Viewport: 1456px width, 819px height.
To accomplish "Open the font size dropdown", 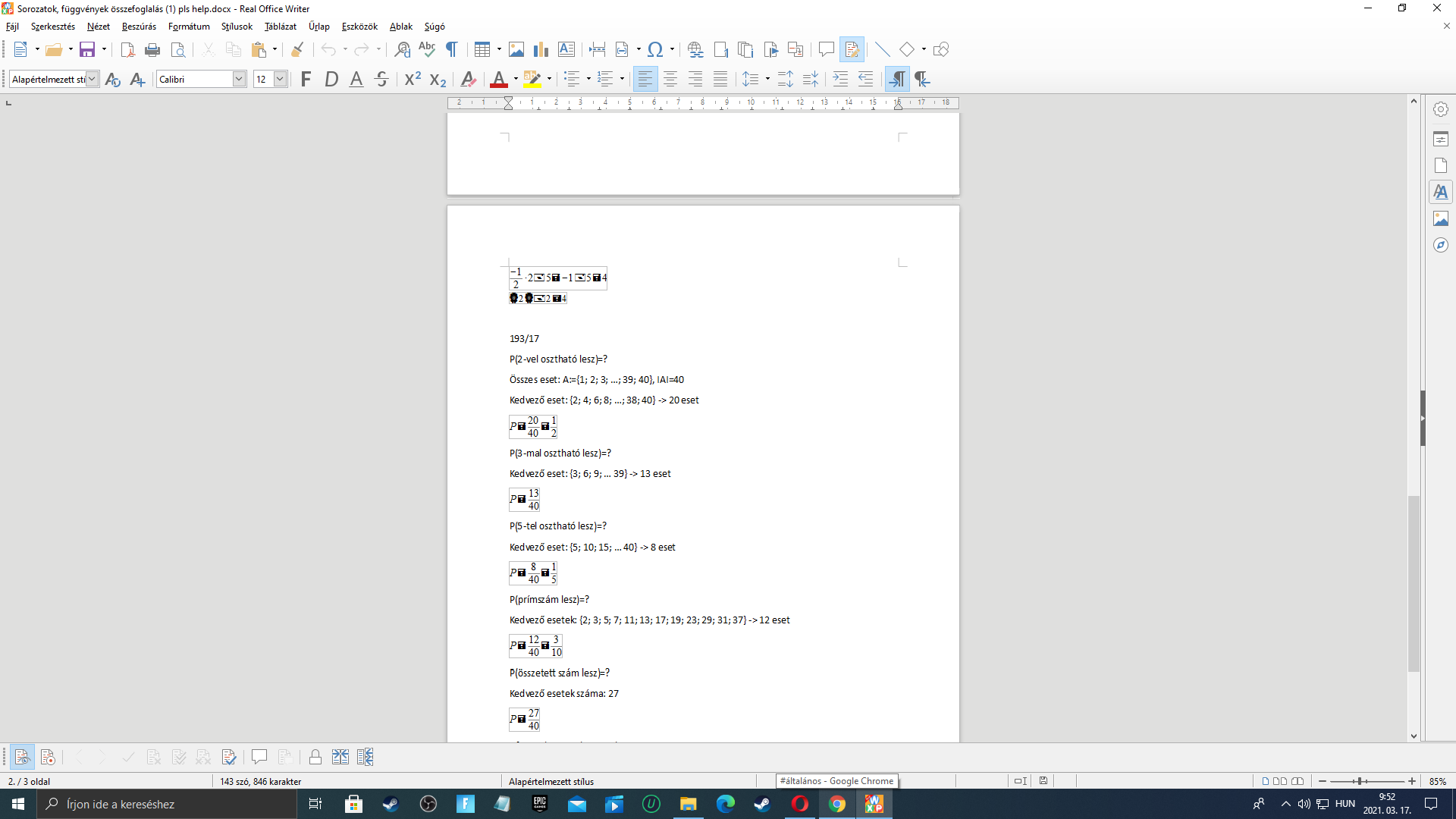I will click(280, 79).
